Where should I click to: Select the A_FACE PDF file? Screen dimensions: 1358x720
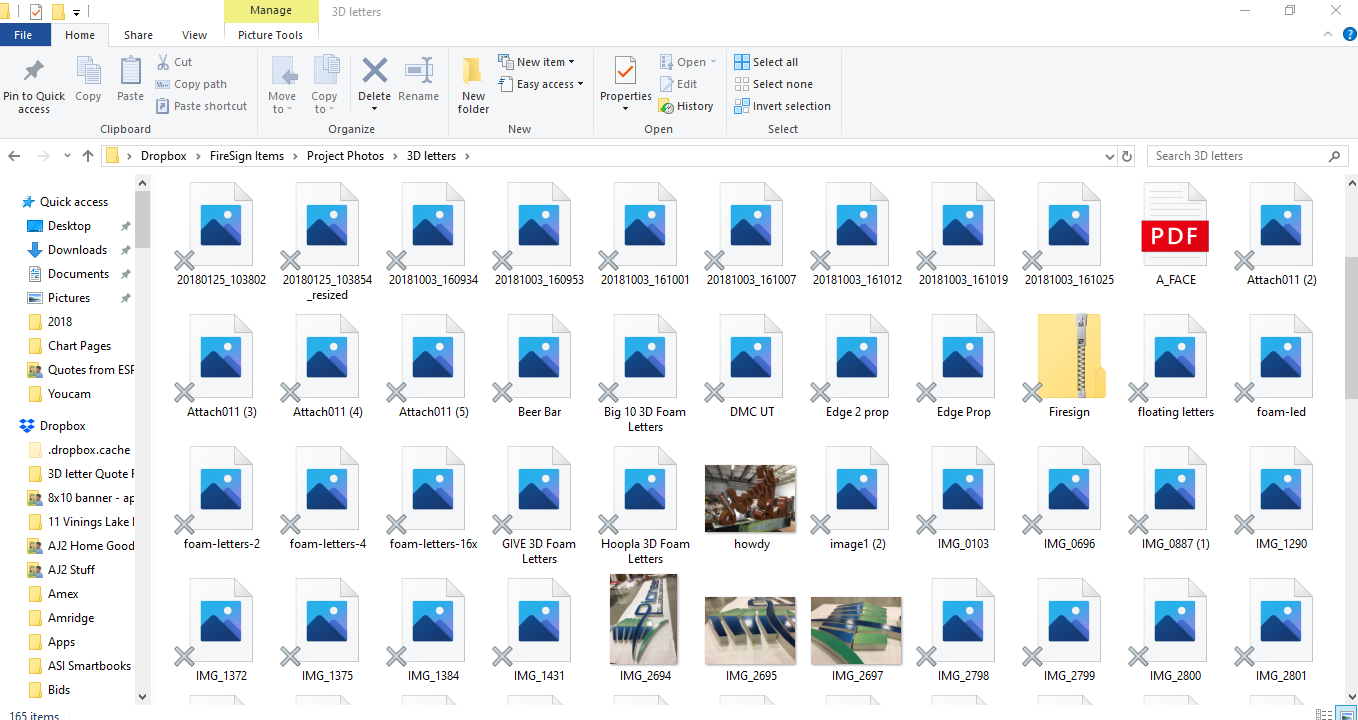point(1175,236)
